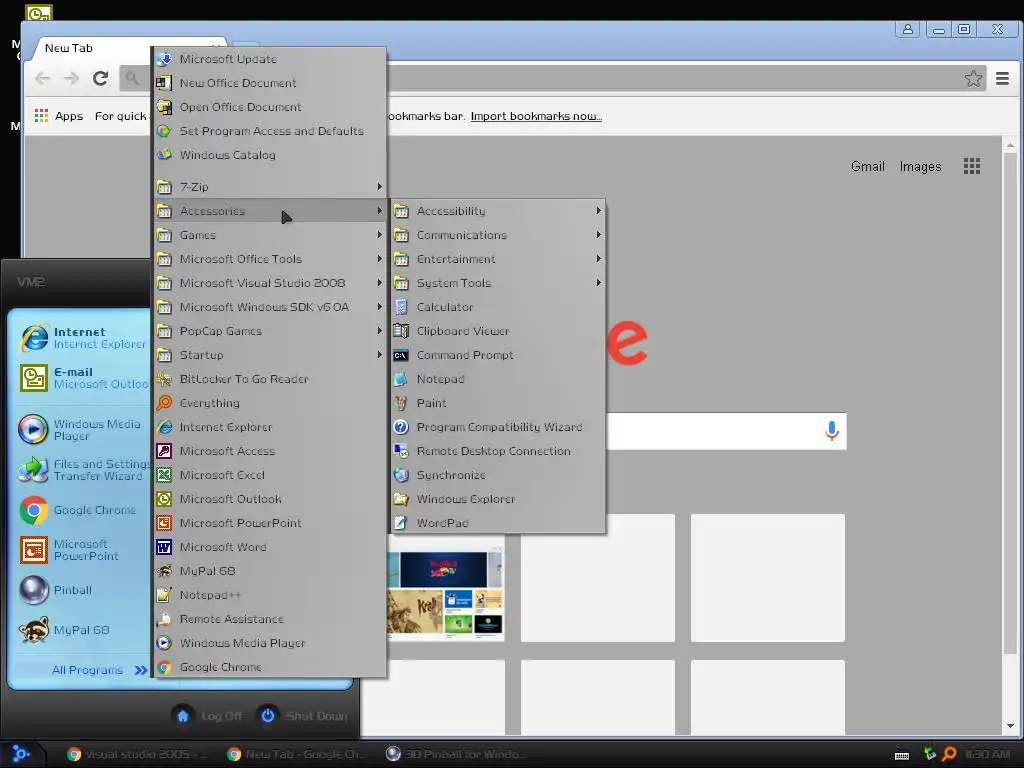This screenshot has width=1024, height=768.
Task: Open Chrome hamburger menu
Action: (x=1002, y=78)
